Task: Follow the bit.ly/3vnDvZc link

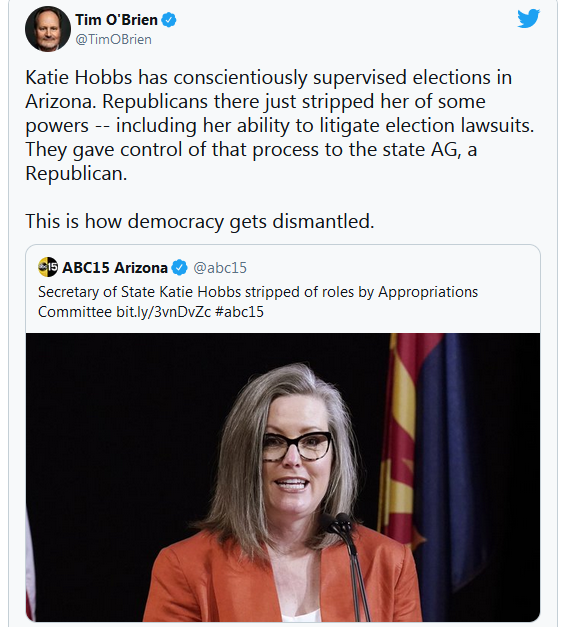Action: (164, 312)
